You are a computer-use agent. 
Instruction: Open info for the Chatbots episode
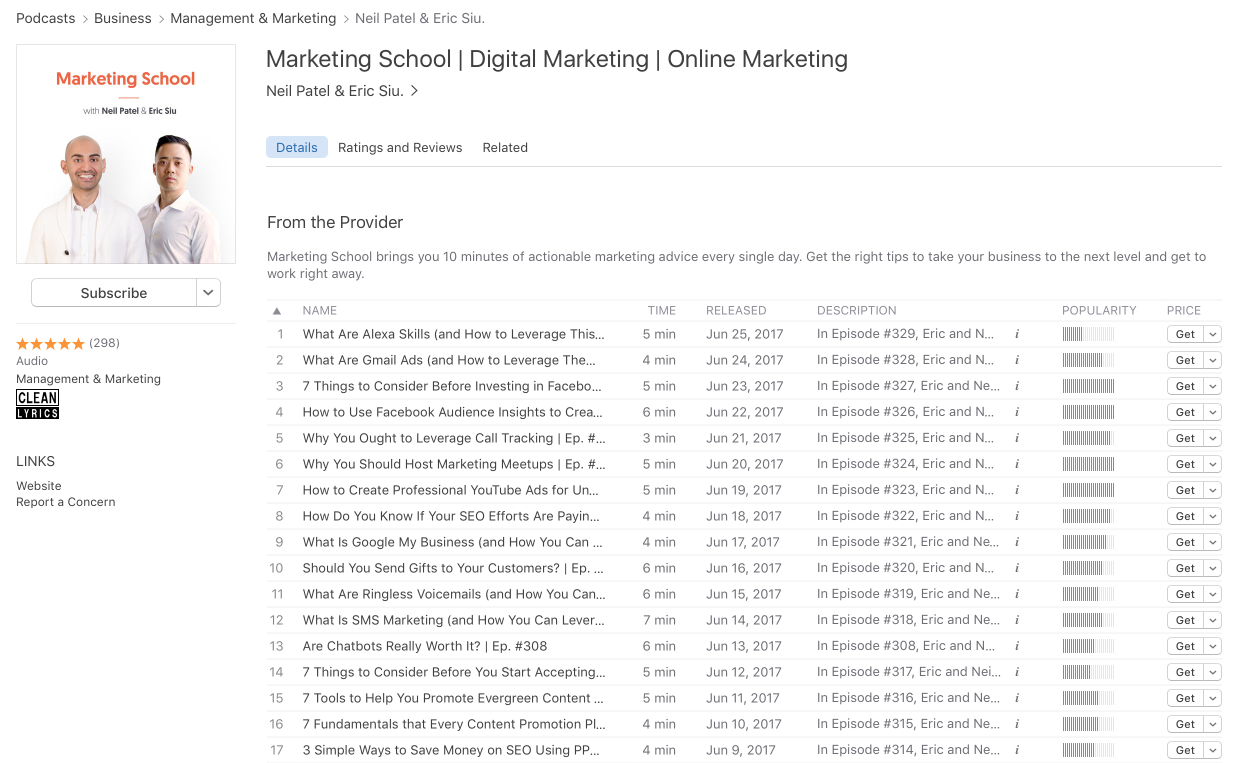(1017, 646)
